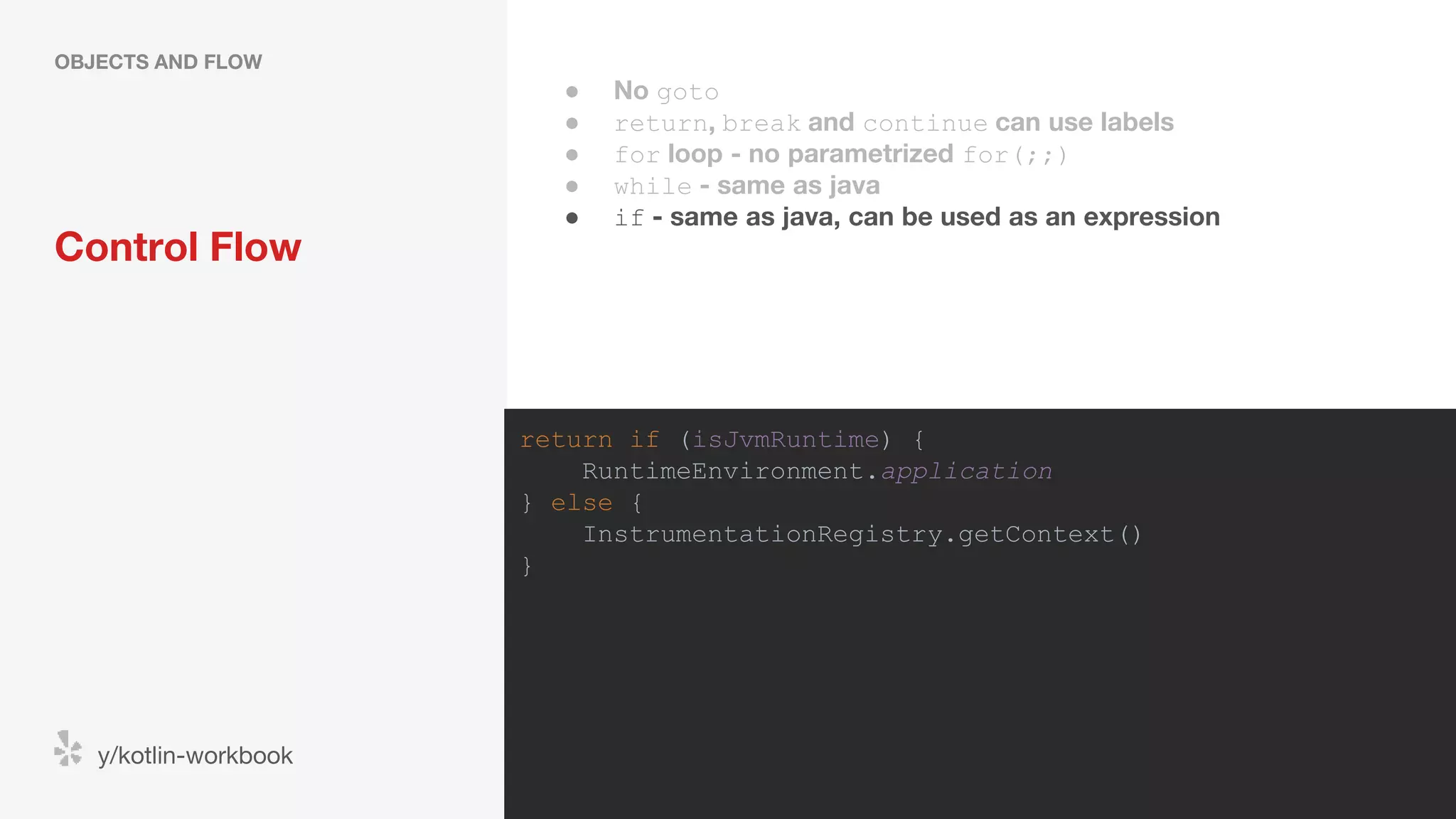Screen dimensions: 1456x819
Task: Click the Yelp burst logo icon
Action: (68, 749)
